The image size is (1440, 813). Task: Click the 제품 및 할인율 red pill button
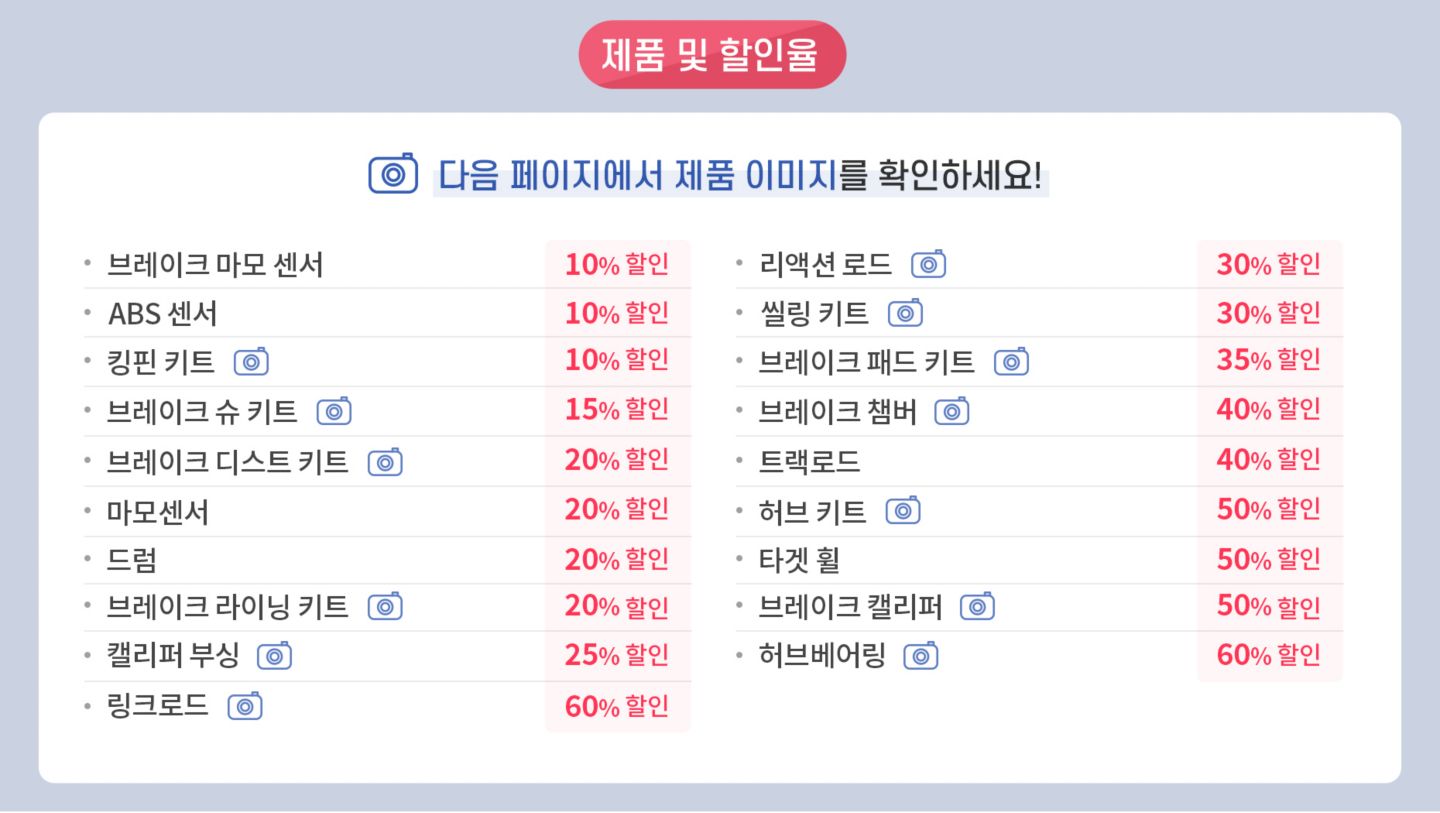[x=712, y=55]
